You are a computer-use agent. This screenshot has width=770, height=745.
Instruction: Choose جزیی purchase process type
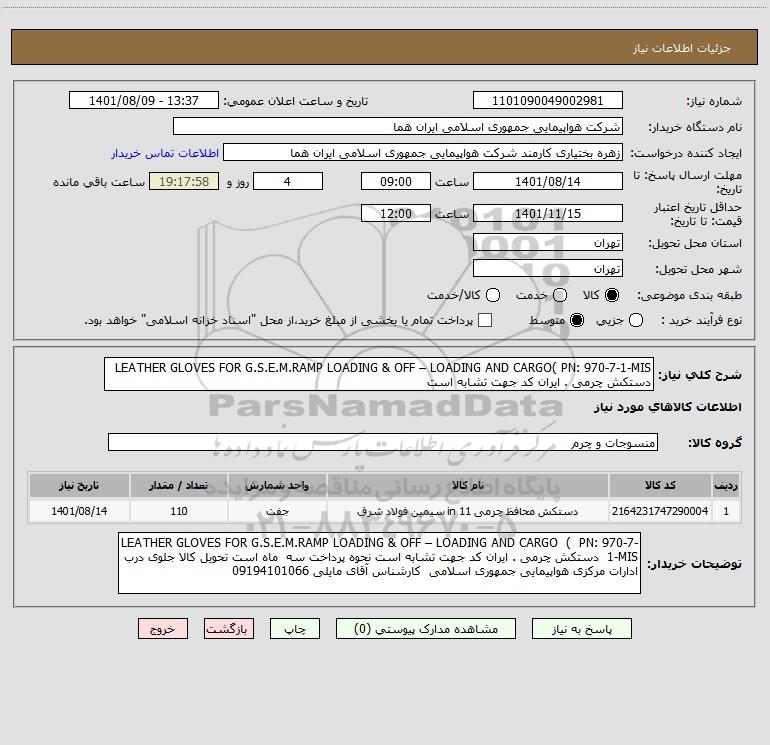(635, 320)
